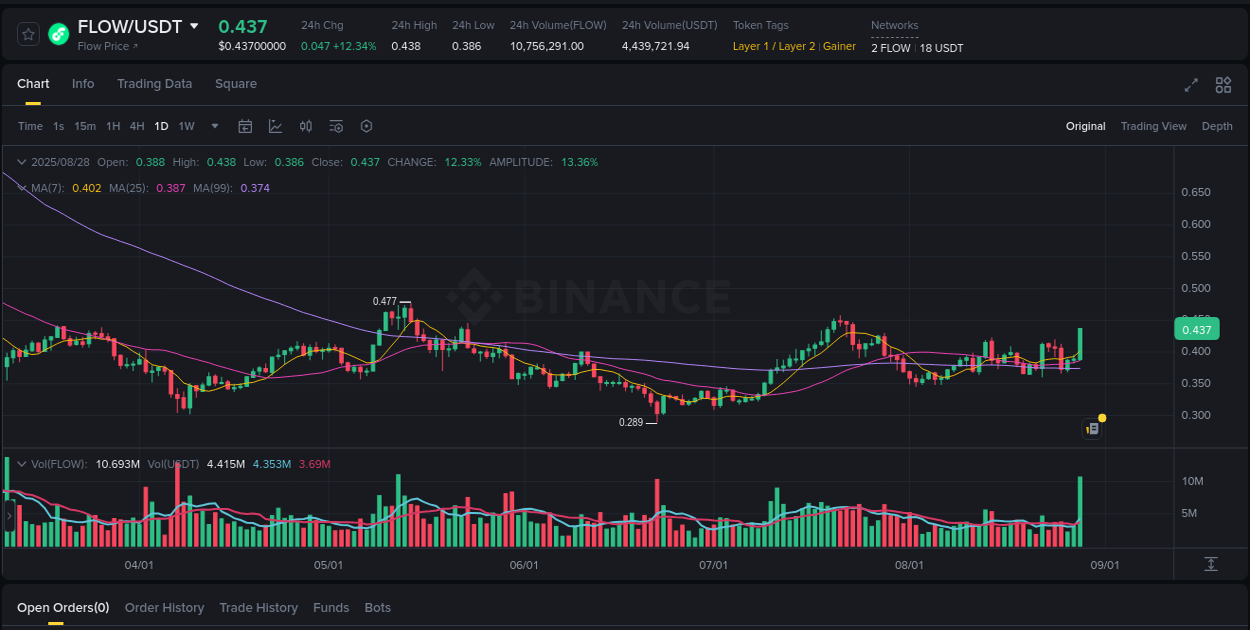Screen dimensions: 1250x630
Task: Select the 1W timeframe
Action: [186, 126]
